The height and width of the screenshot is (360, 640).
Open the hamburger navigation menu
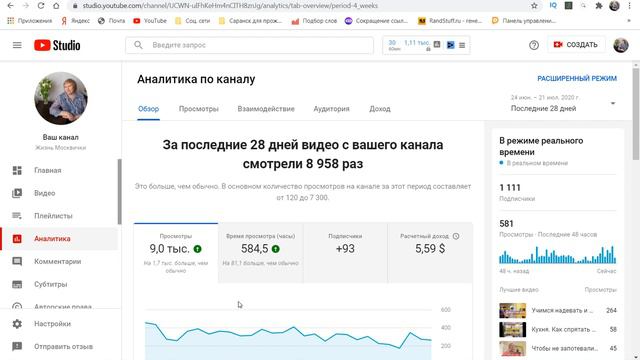pyautogui.click(x=17, y=45)
